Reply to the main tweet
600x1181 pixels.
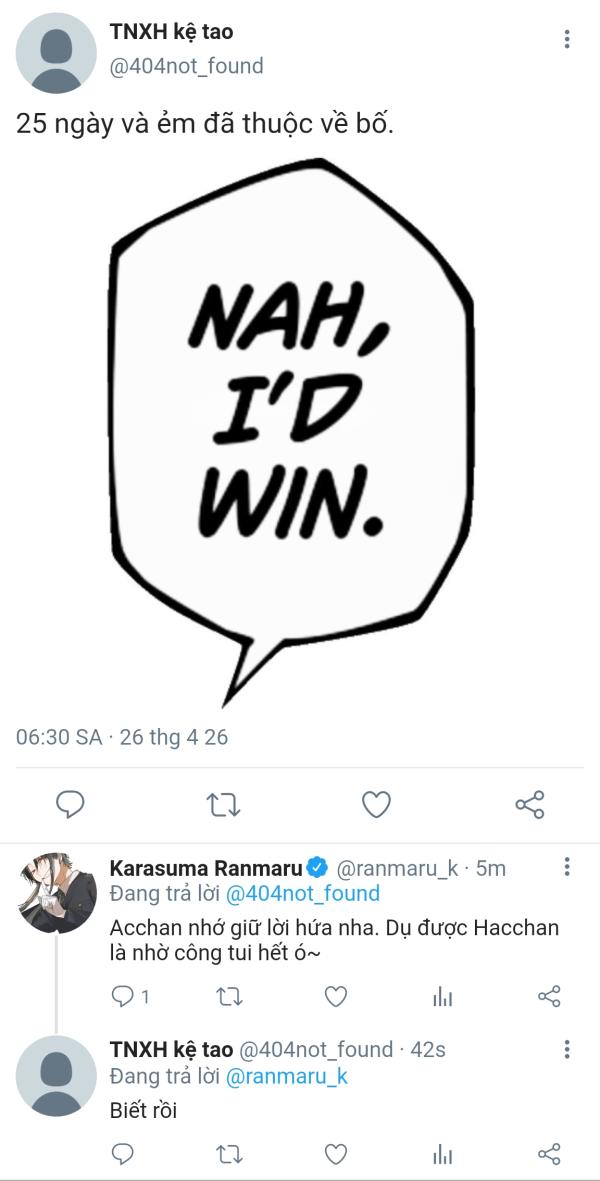pos(69,803)
